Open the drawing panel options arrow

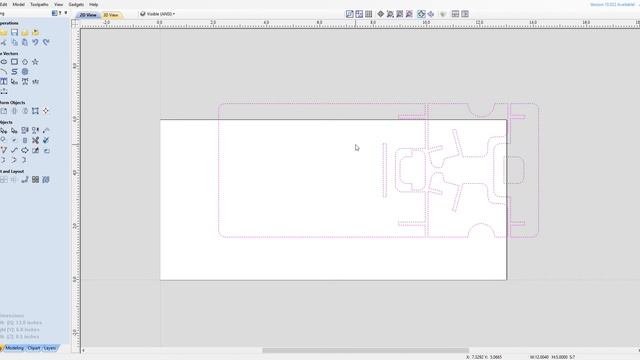pos(66,13)
